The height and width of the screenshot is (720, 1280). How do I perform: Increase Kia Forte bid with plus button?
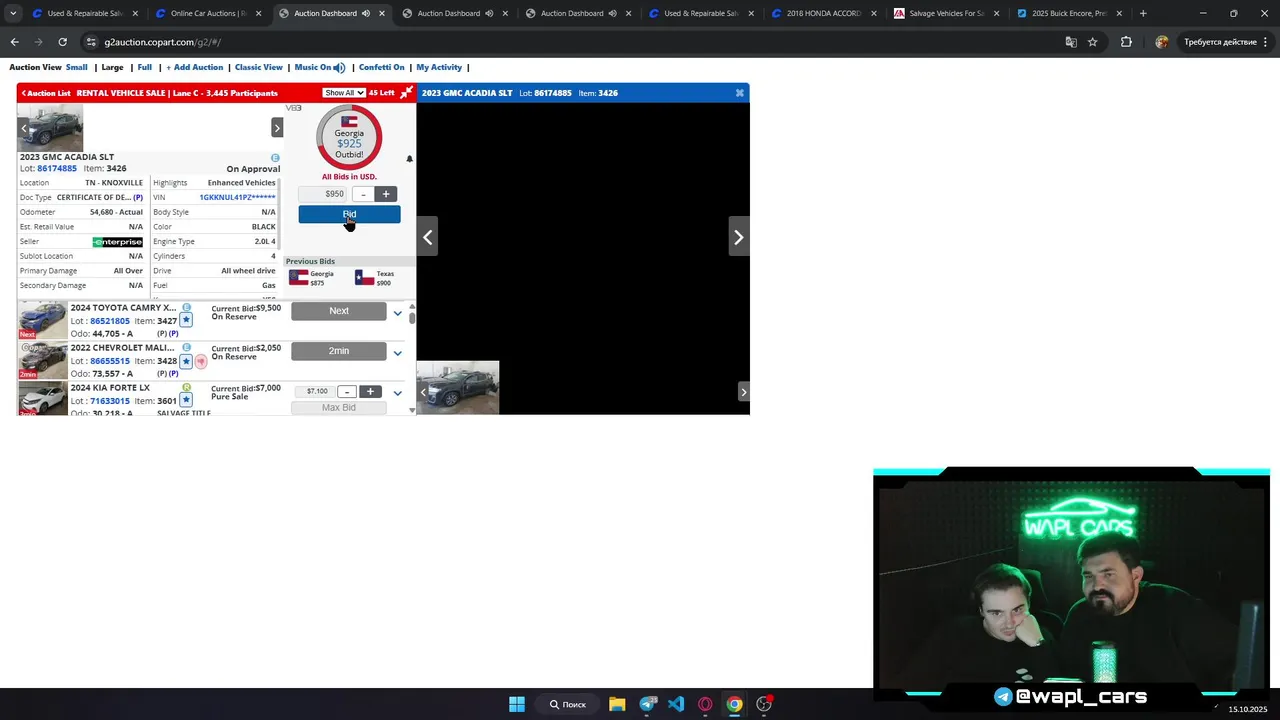[x=370, y=391]
